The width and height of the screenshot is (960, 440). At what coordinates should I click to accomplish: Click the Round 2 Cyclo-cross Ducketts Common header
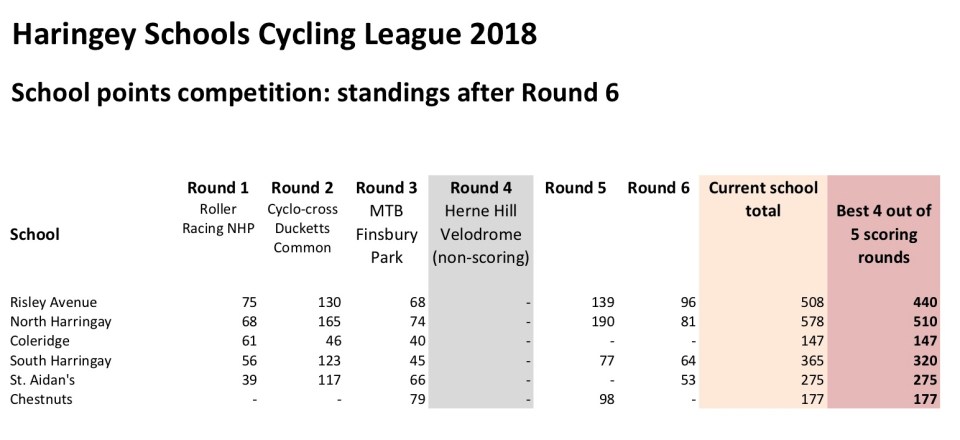[x=302, y=218]
